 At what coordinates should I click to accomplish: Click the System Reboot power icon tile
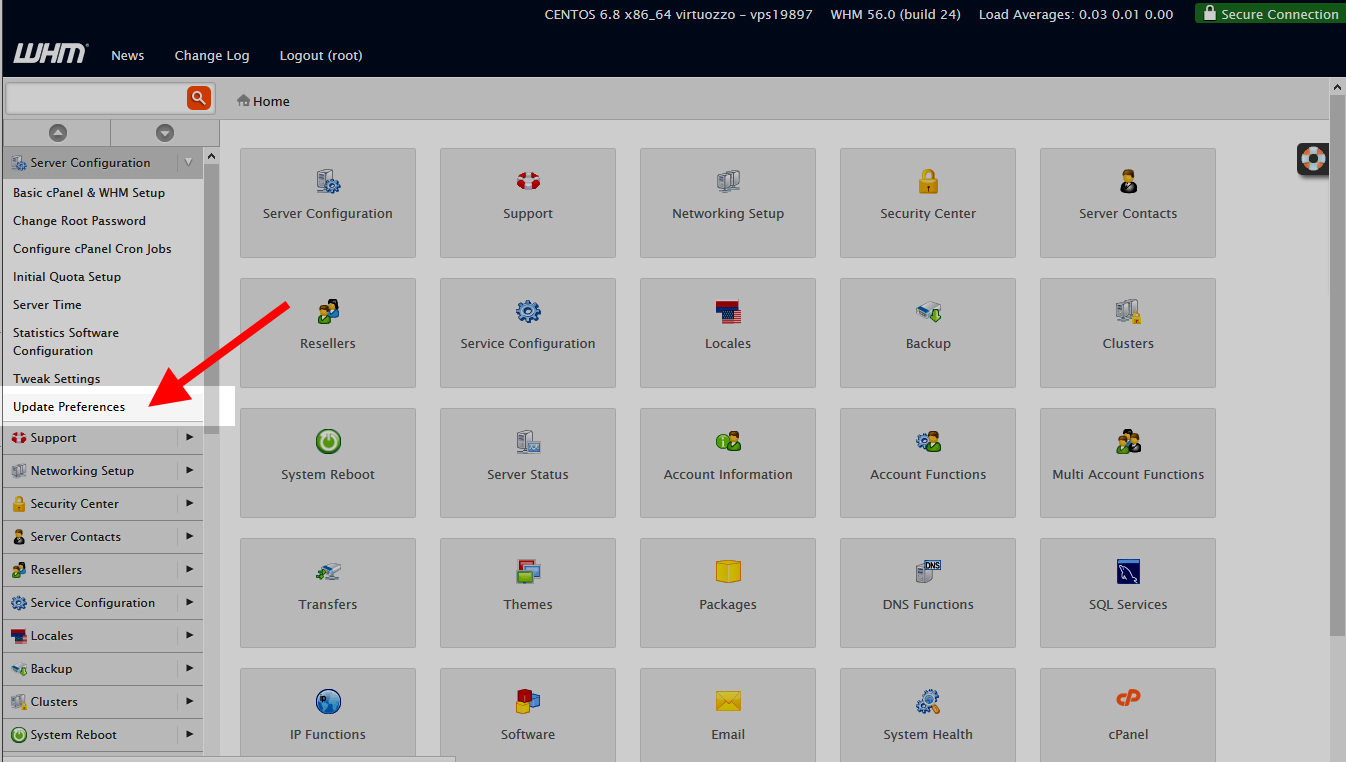(327, 462)
